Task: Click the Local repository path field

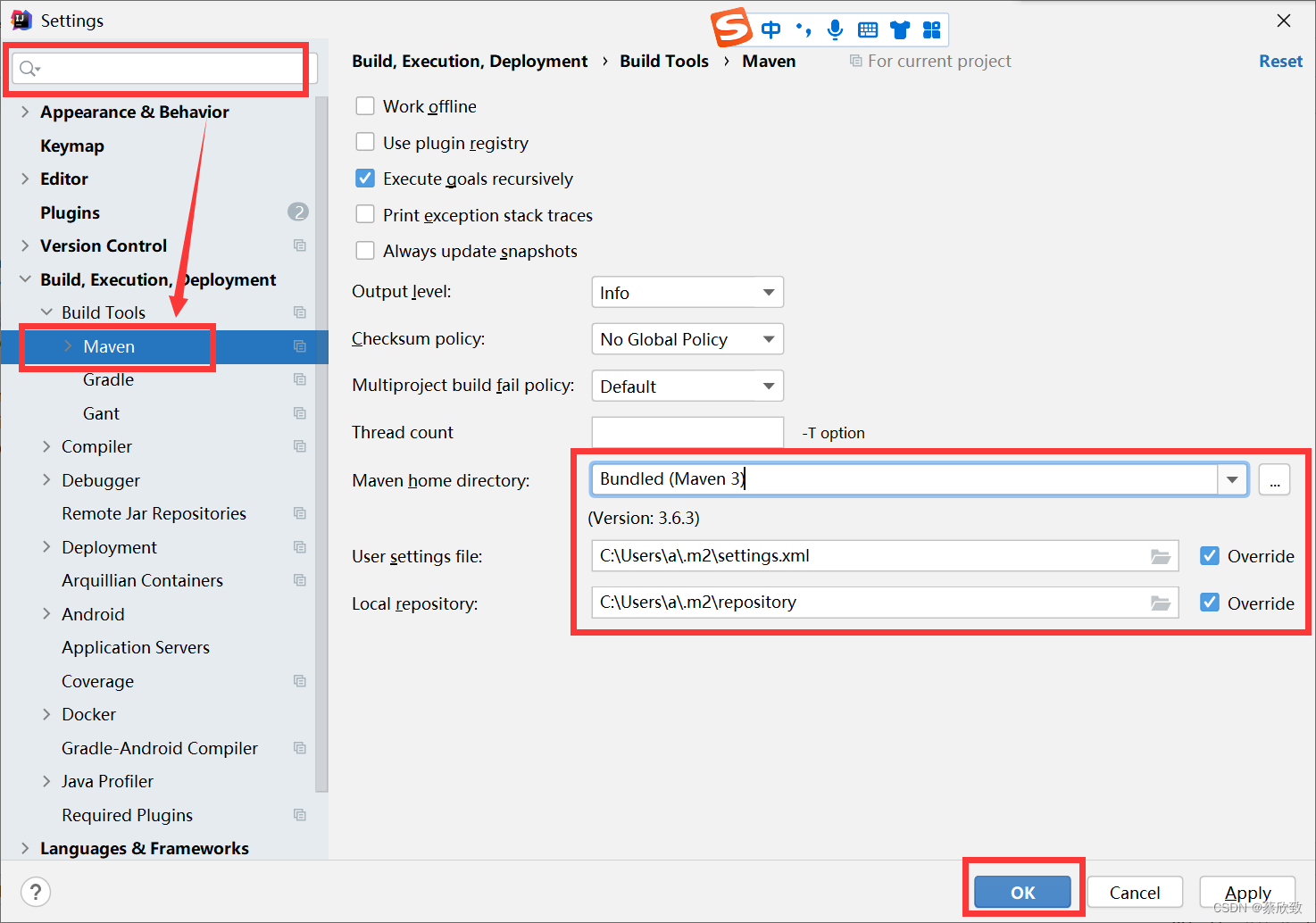Action: 885,603
